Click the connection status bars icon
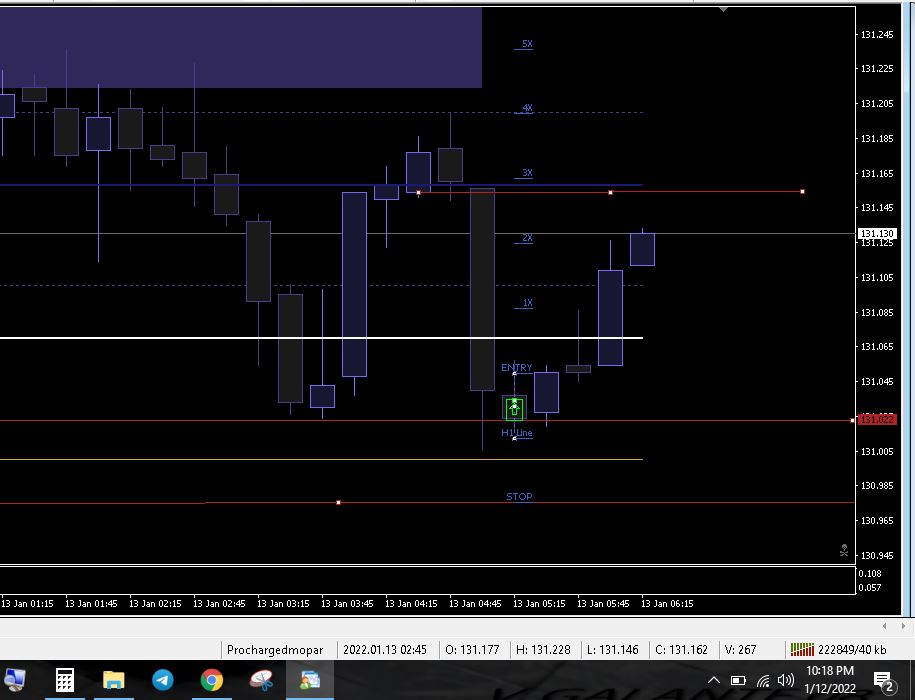Image resolution: width=915 pixels, height=700 pixels. (x=802, y=649)
